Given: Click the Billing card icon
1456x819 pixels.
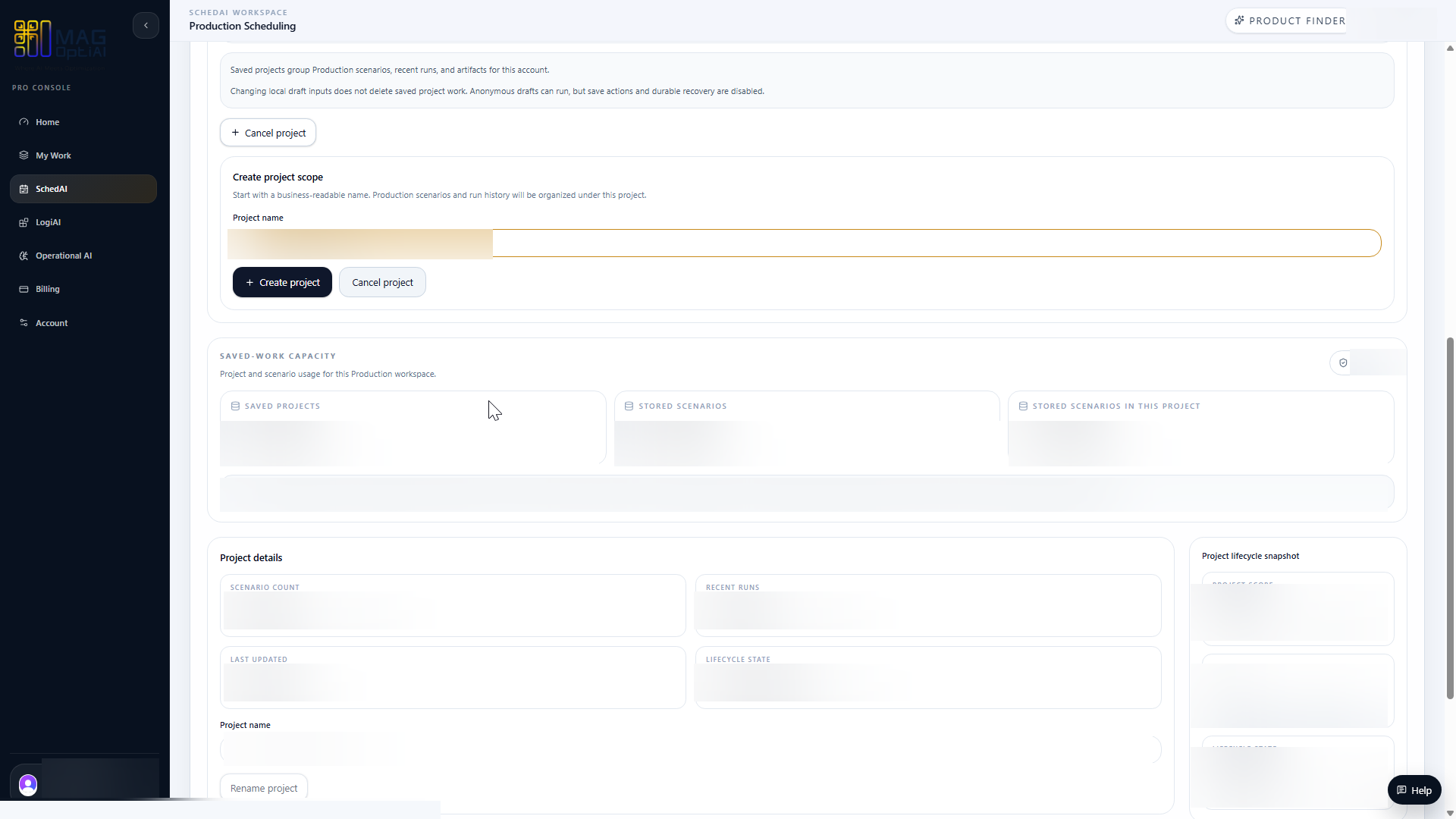Looking at the screenshot, I should pyautogui.click(x=24, y=289).
